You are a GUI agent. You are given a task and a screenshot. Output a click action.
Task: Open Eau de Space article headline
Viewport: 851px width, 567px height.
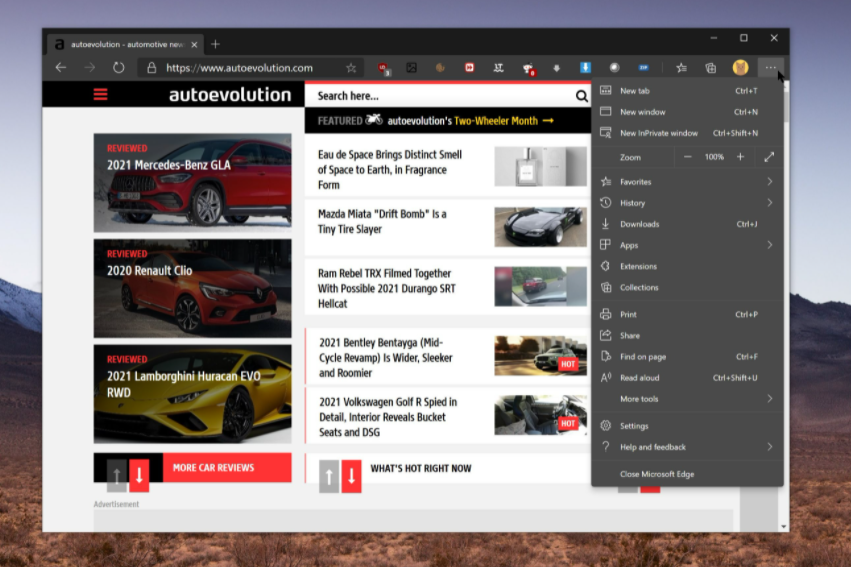click(390, 170)
